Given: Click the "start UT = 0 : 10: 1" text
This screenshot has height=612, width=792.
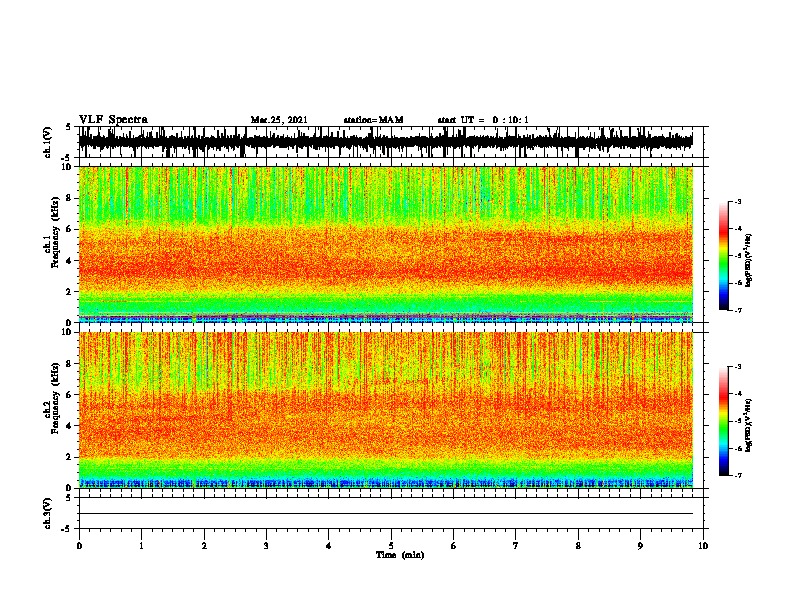Looking at the screenshot, I should click(x=483, y=120).
